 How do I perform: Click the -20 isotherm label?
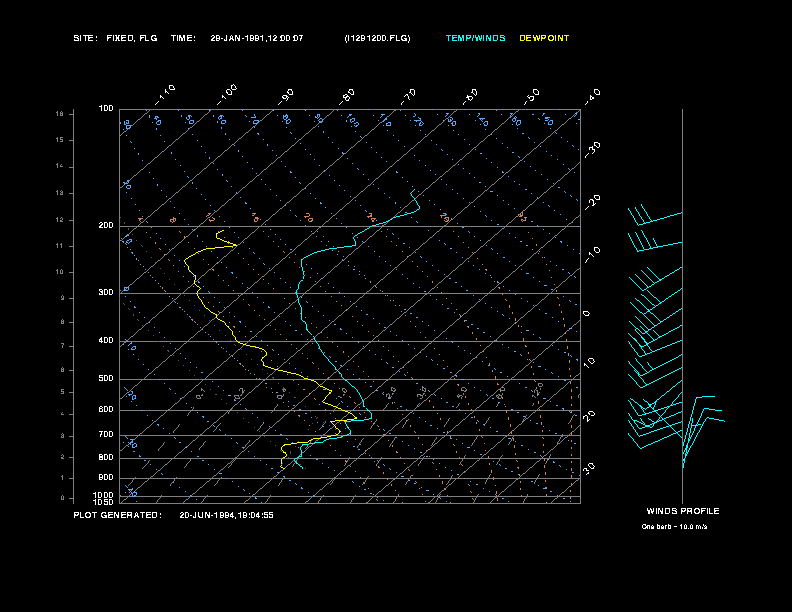[592, 202]
